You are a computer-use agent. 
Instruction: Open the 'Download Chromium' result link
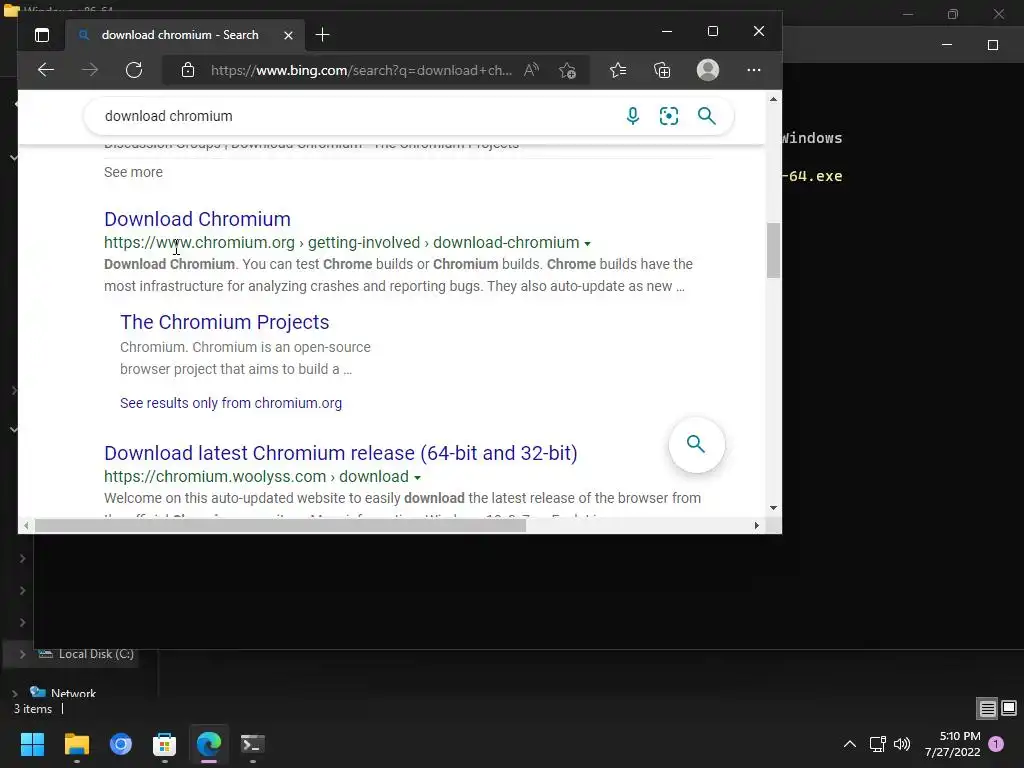(197, 219)
